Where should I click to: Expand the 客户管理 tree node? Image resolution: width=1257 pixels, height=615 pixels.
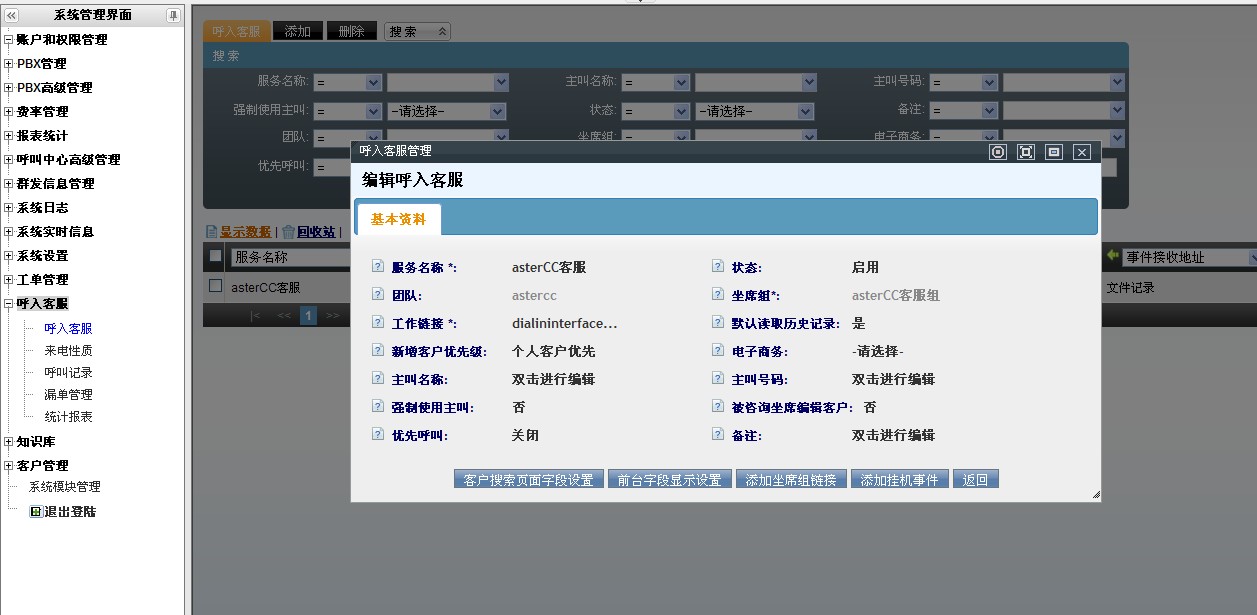9,466
